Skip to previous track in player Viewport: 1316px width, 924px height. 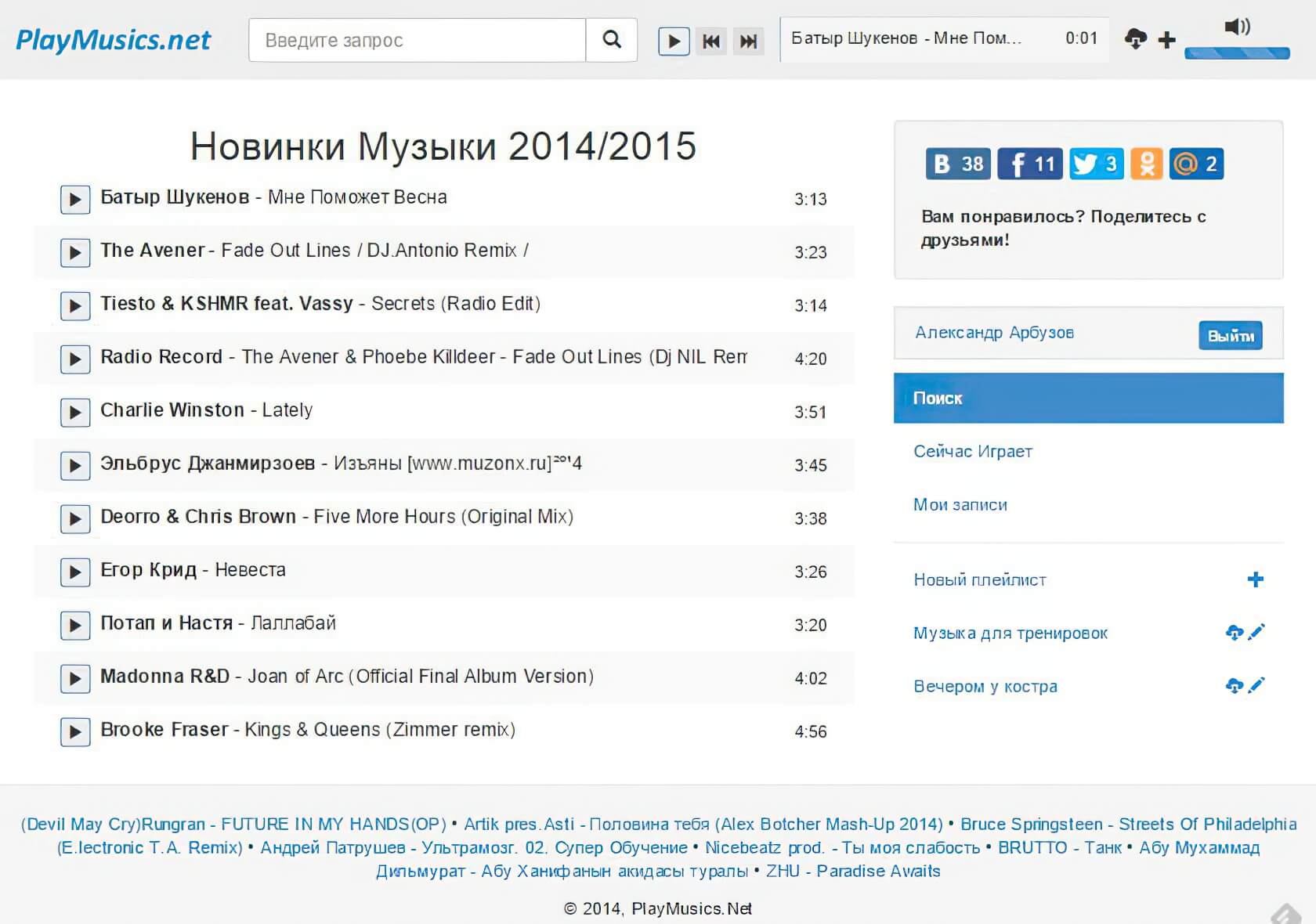(711, 41)
